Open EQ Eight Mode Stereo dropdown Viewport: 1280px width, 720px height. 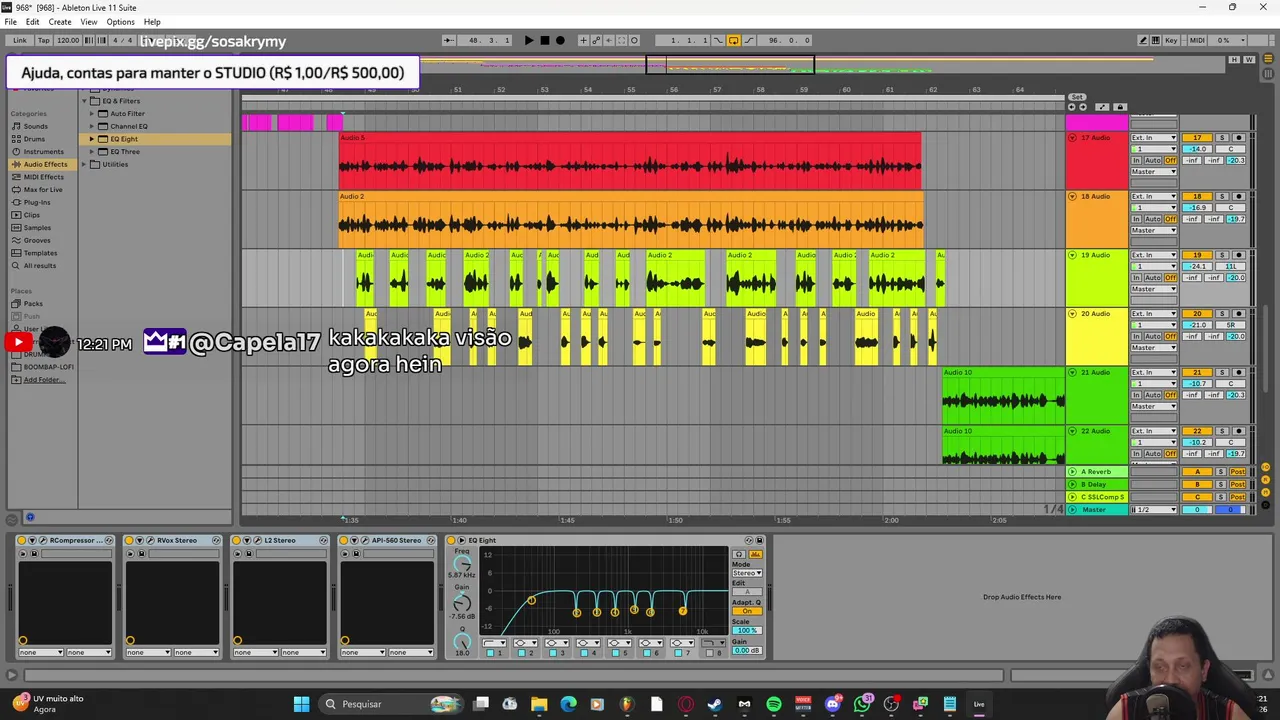tap(747, 573)
